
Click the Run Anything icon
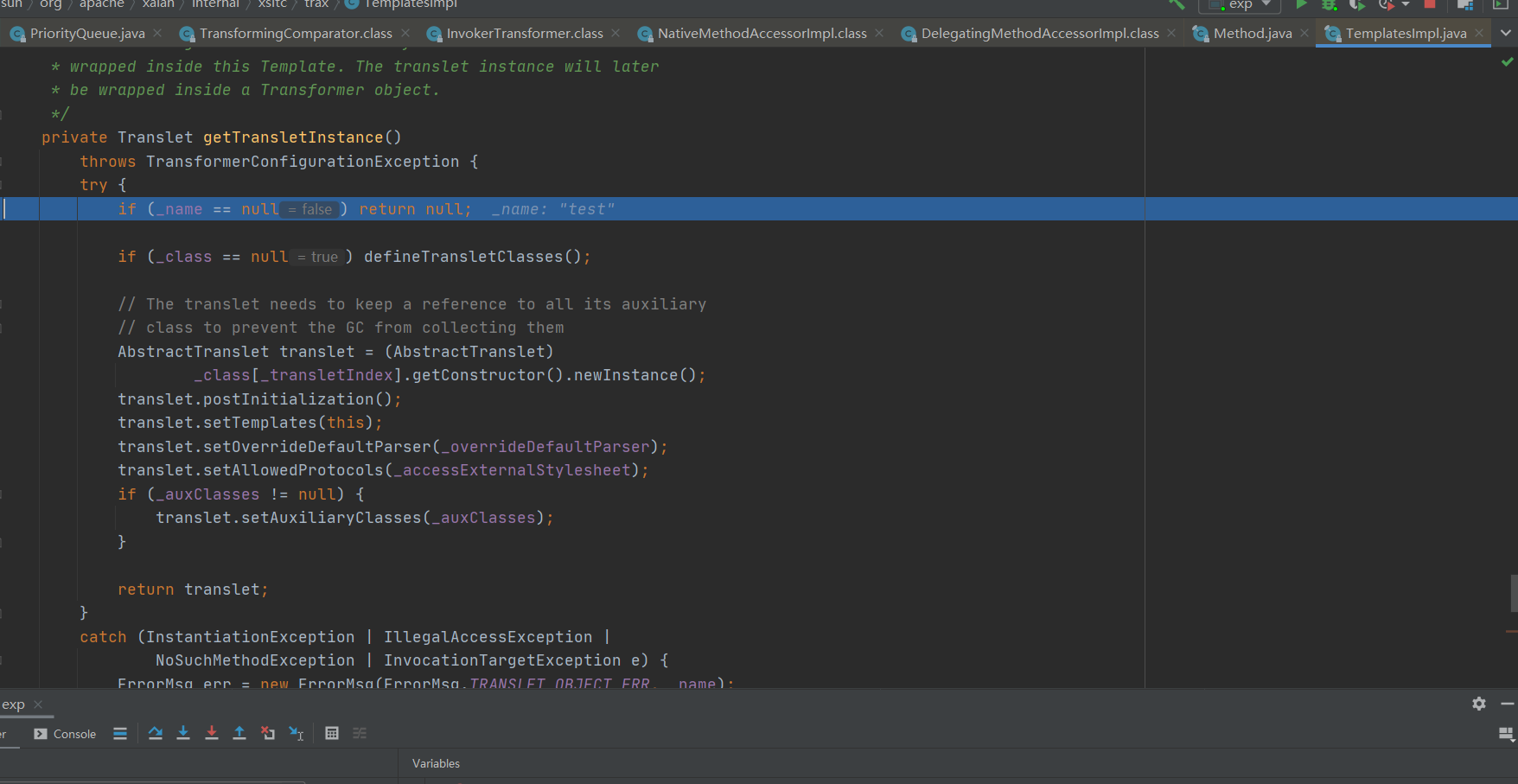[1501, 4]
